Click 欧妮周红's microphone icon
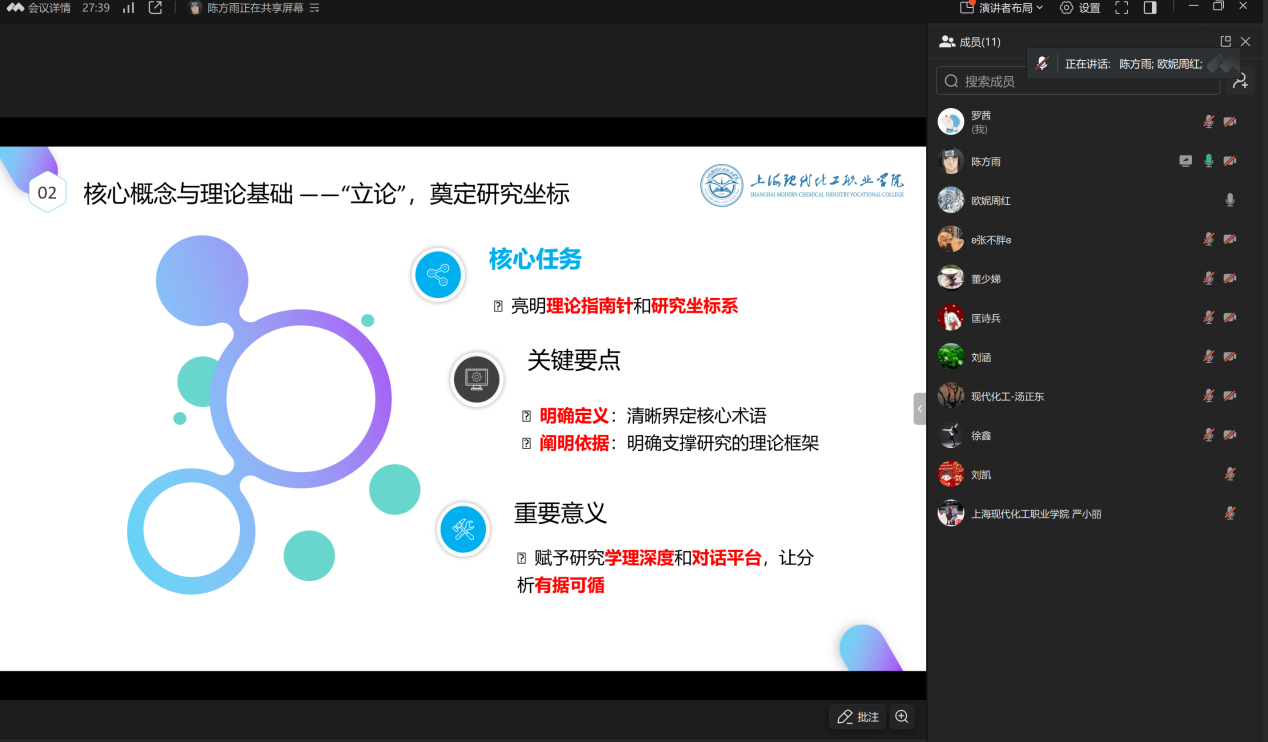Image resolution: width=1268 pixels, height=742 pixels. 1230,200
